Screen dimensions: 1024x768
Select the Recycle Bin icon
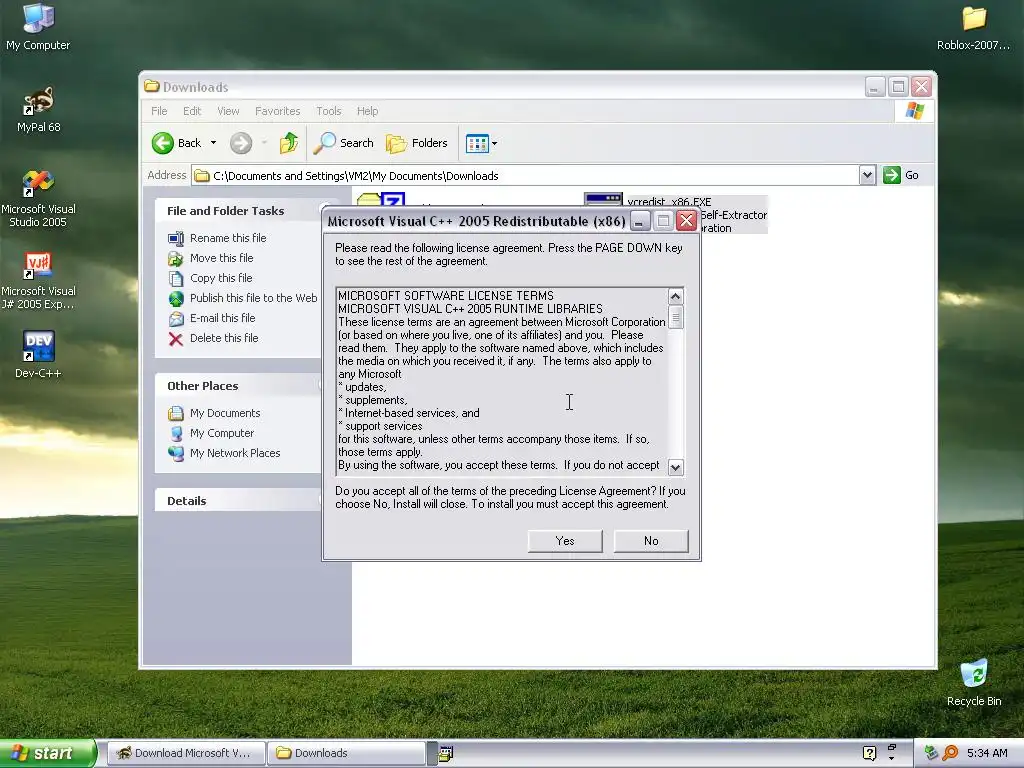[x=974, y=682]
